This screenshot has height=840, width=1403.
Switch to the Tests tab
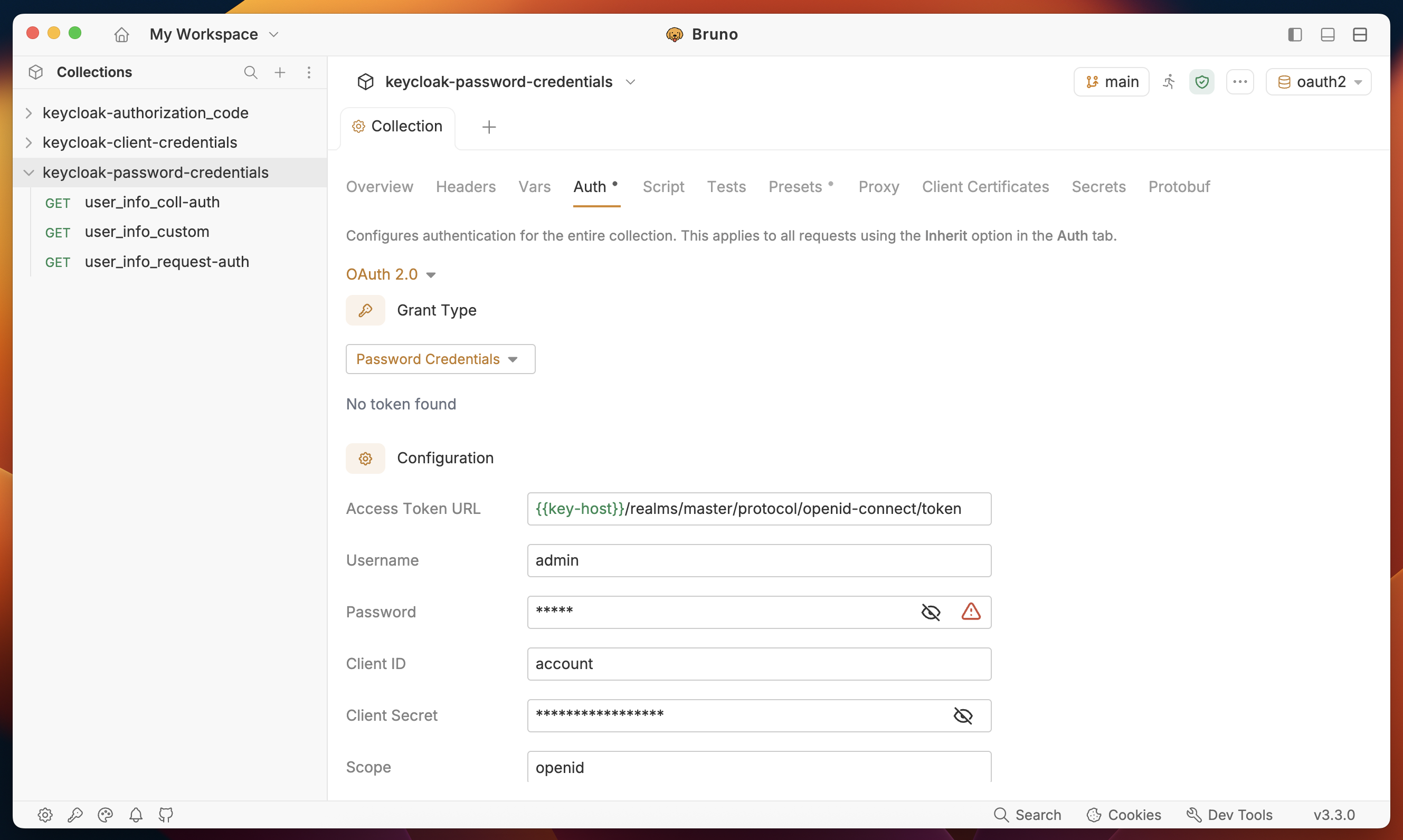(x=726, y=187)
